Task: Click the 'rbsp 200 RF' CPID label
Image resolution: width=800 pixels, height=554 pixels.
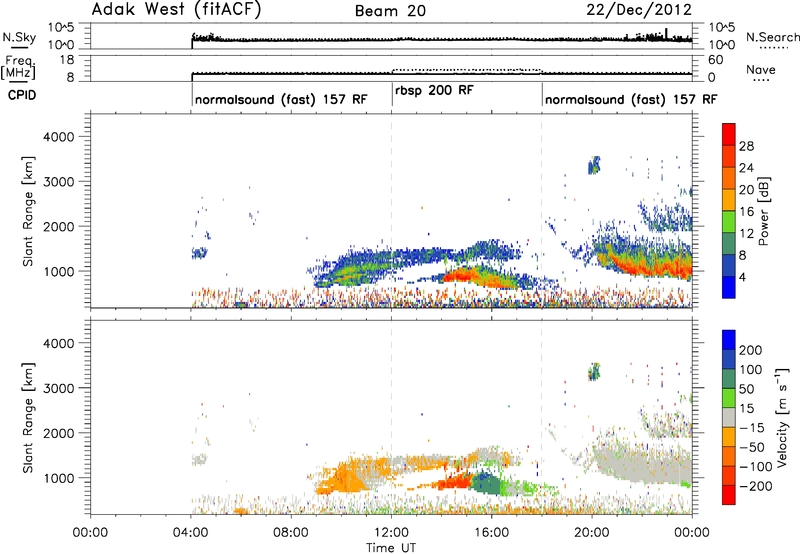Action: click(434, 90)
